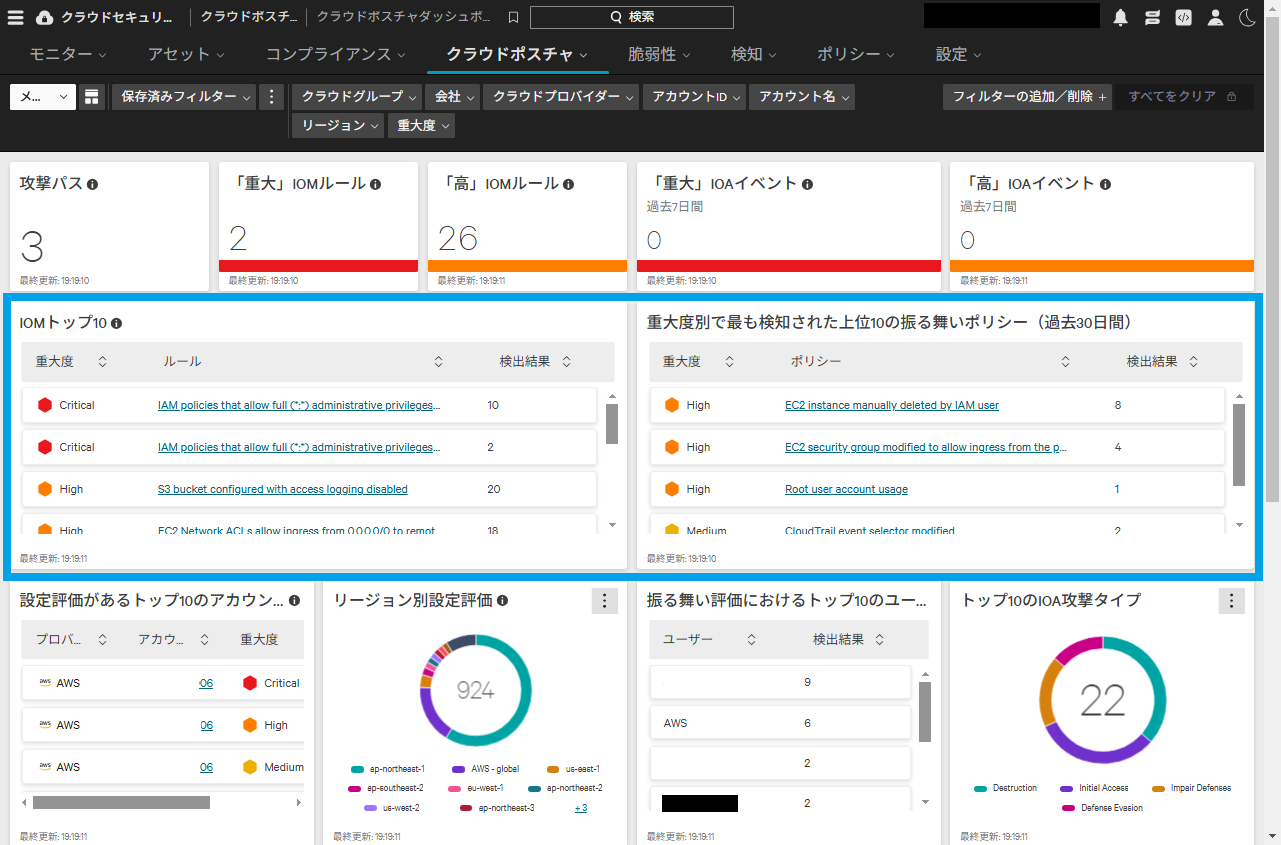Open EC2 instance manually deleted by IAM user link
This screenshot has width=1281, height=845.
(x=892, y=405)
